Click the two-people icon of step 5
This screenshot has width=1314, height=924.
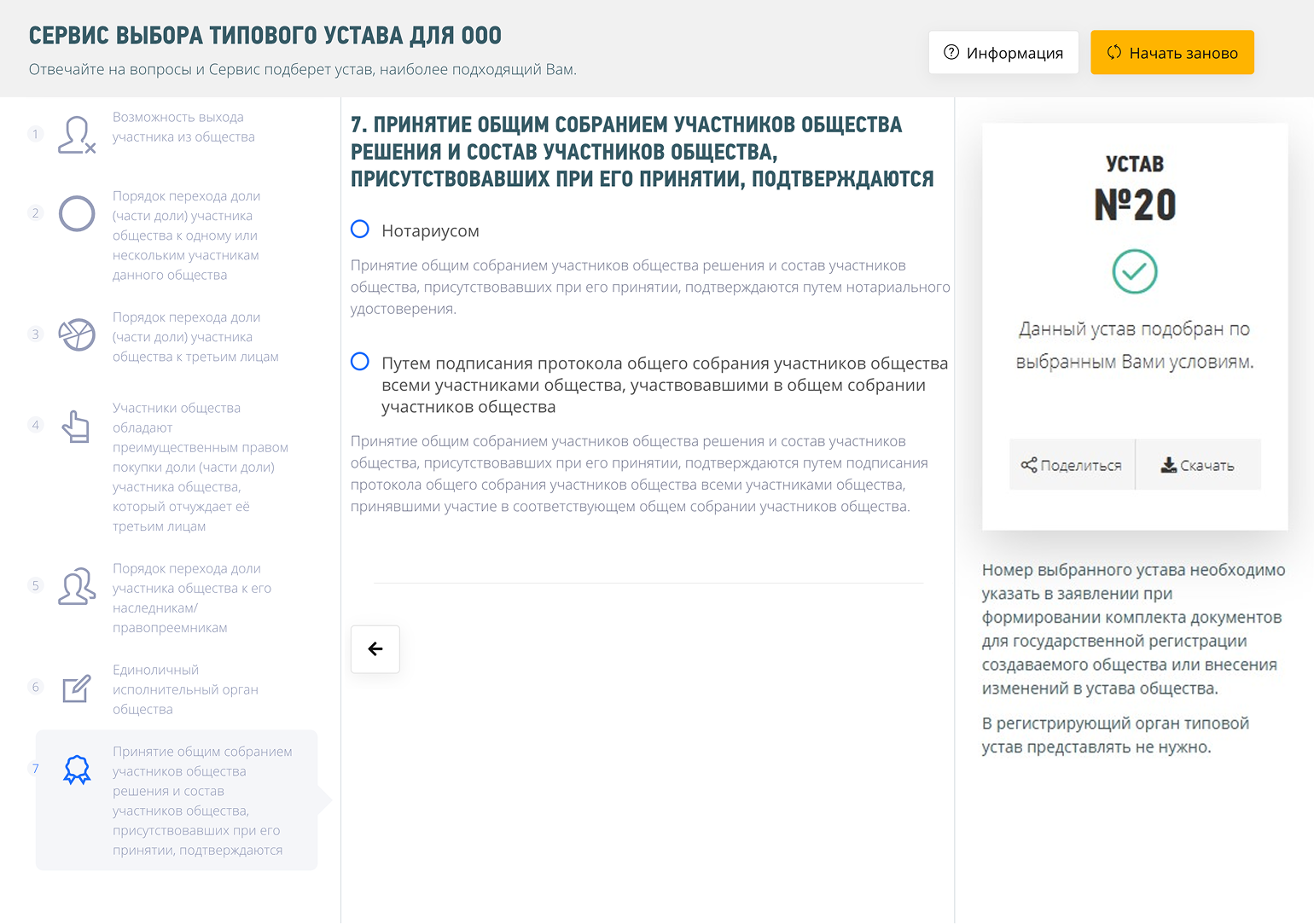click(x=77, y=586)
